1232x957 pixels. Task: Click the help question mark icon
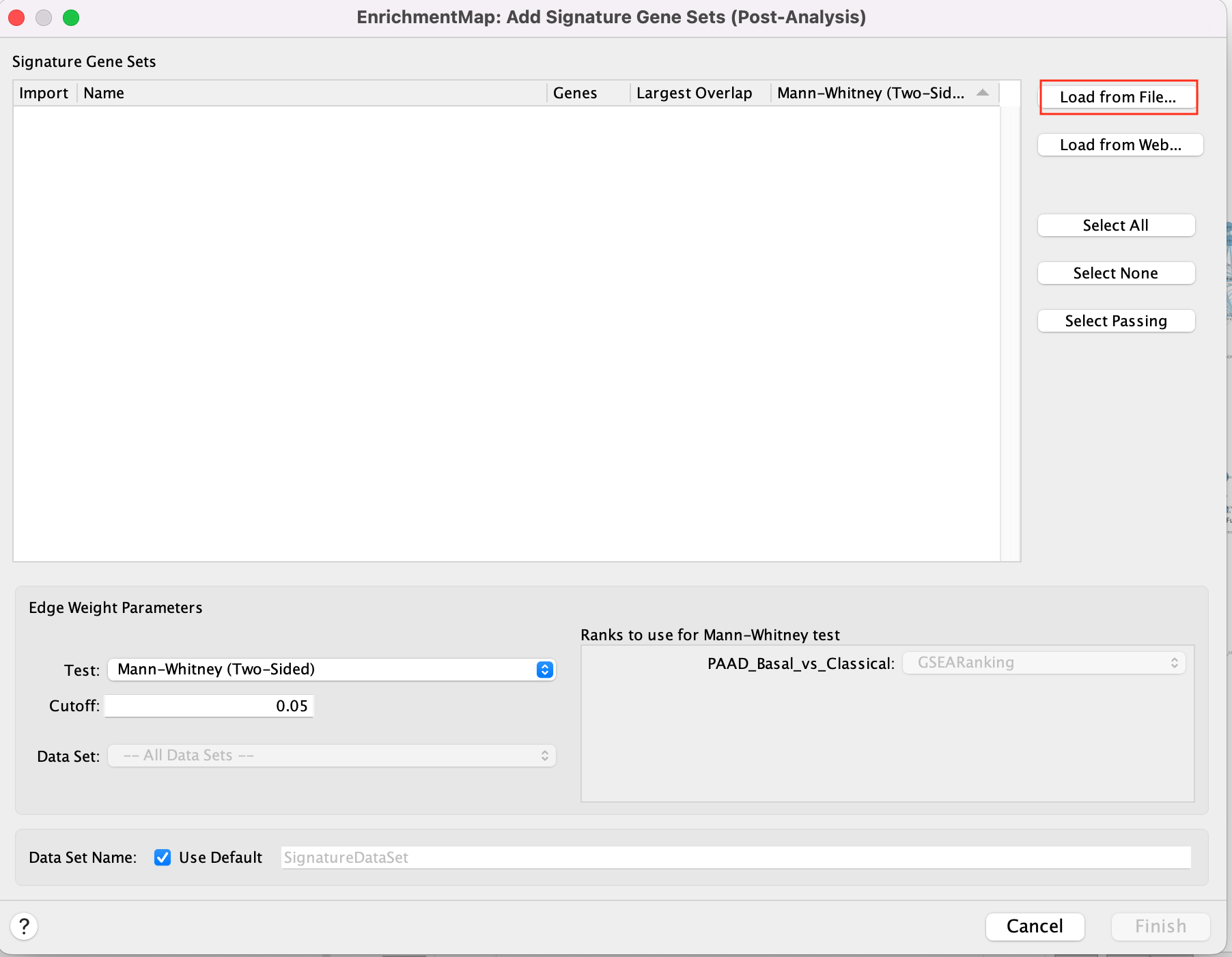tap(24, 926)
